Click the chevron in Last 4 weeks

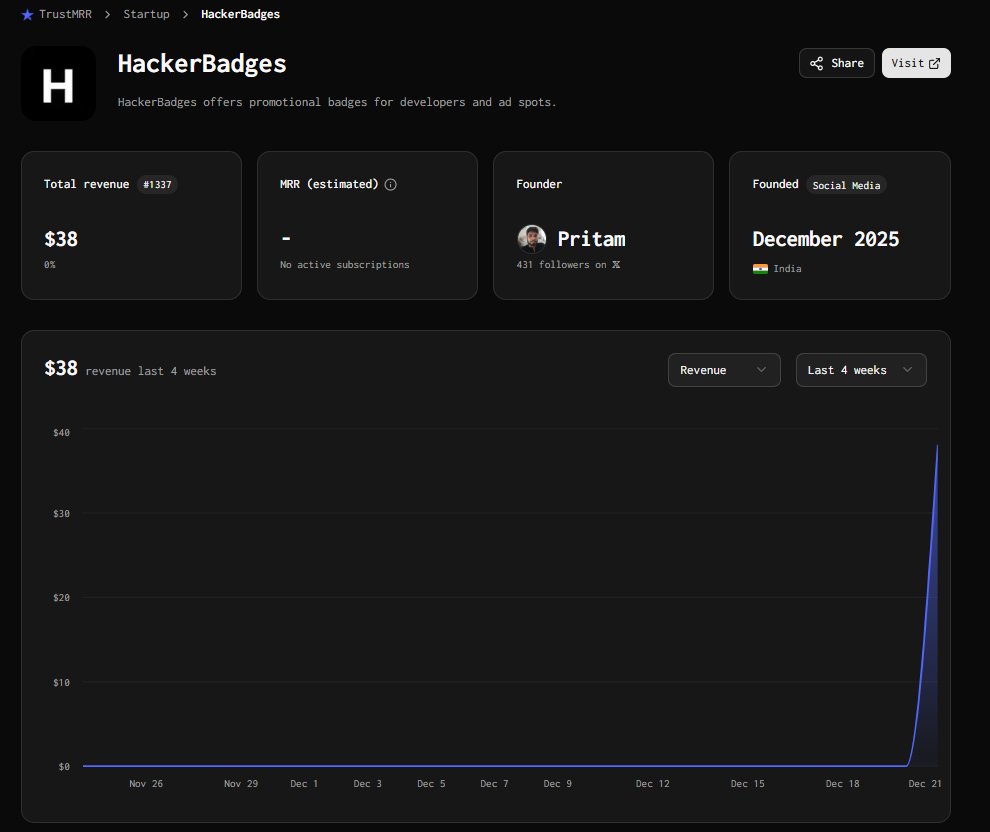click(907, 370)
